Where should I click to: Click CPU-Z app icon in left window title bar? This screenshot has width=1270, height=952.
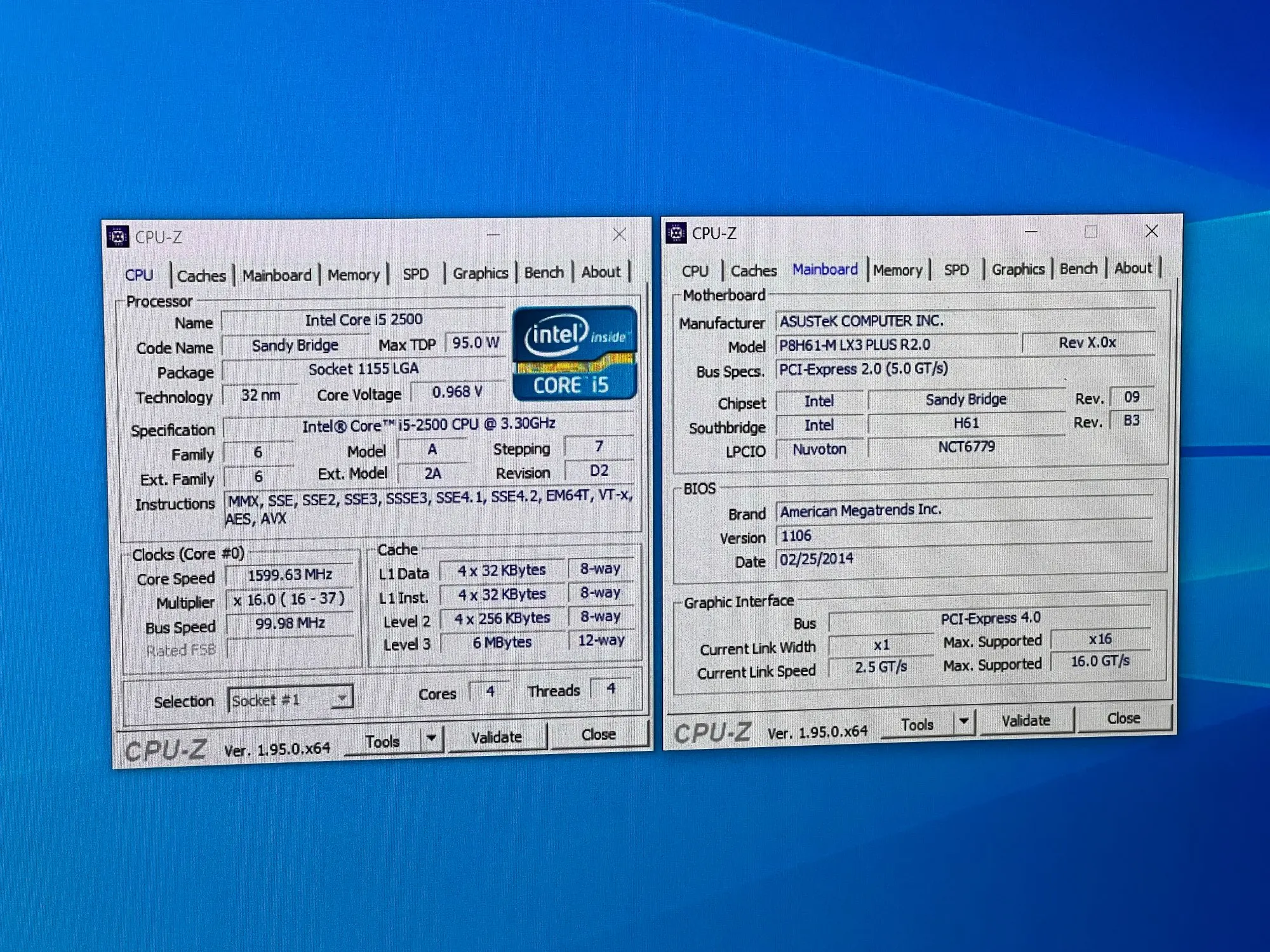click(117, 237)
